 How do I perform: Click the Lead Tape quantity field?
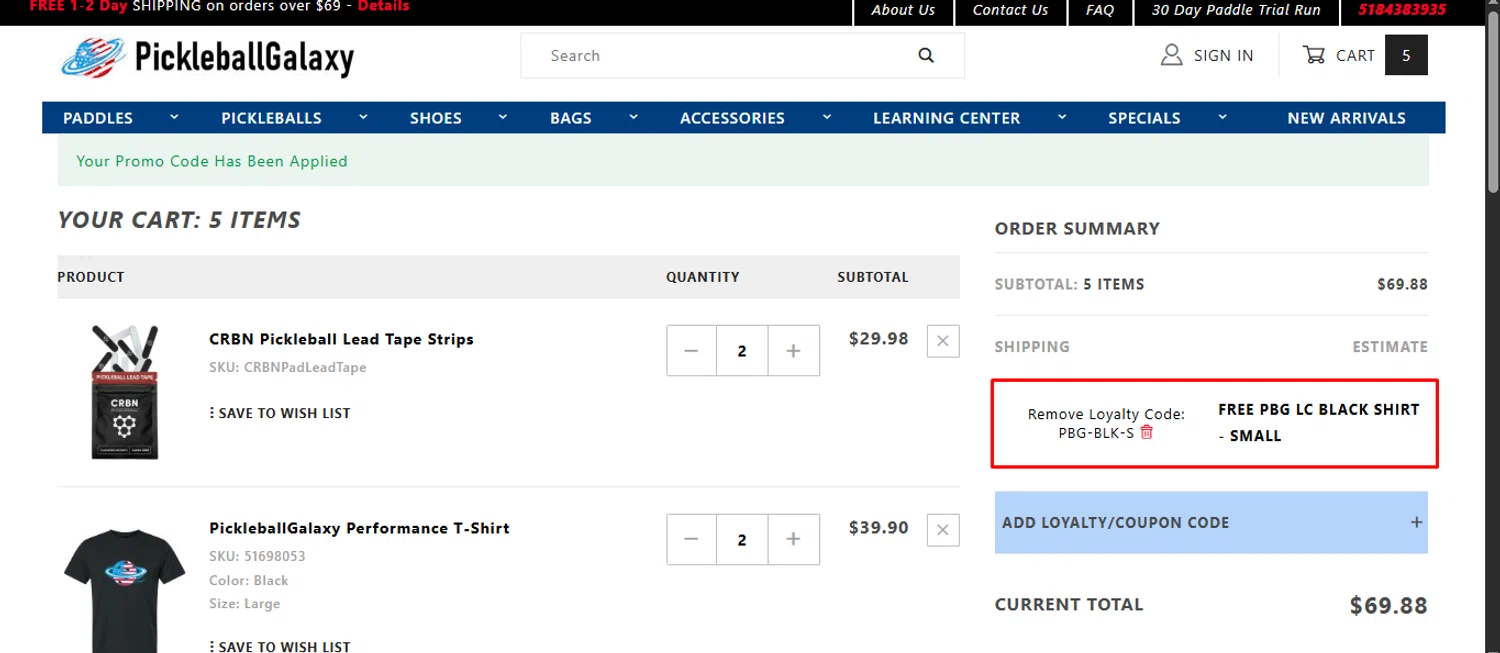tap(742, 351)
